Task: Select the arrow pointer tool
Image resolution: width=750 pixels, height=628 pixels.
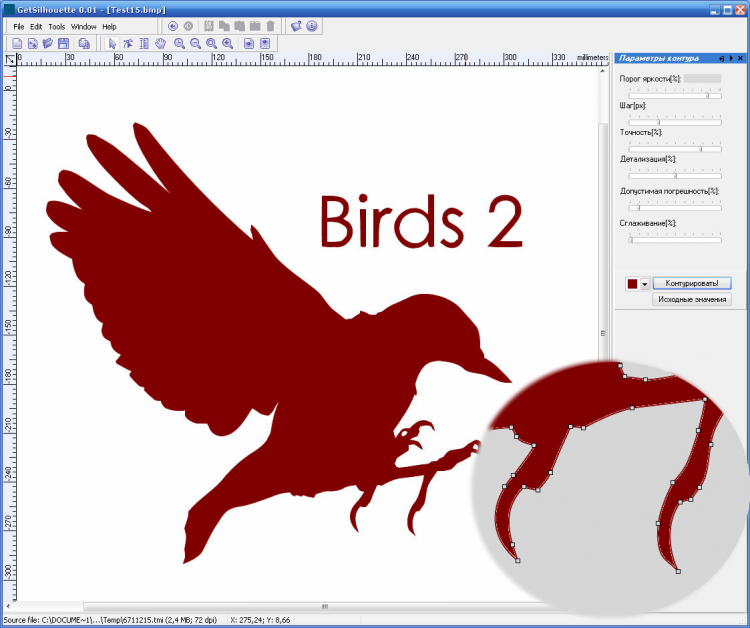Action: pos(112,44)
